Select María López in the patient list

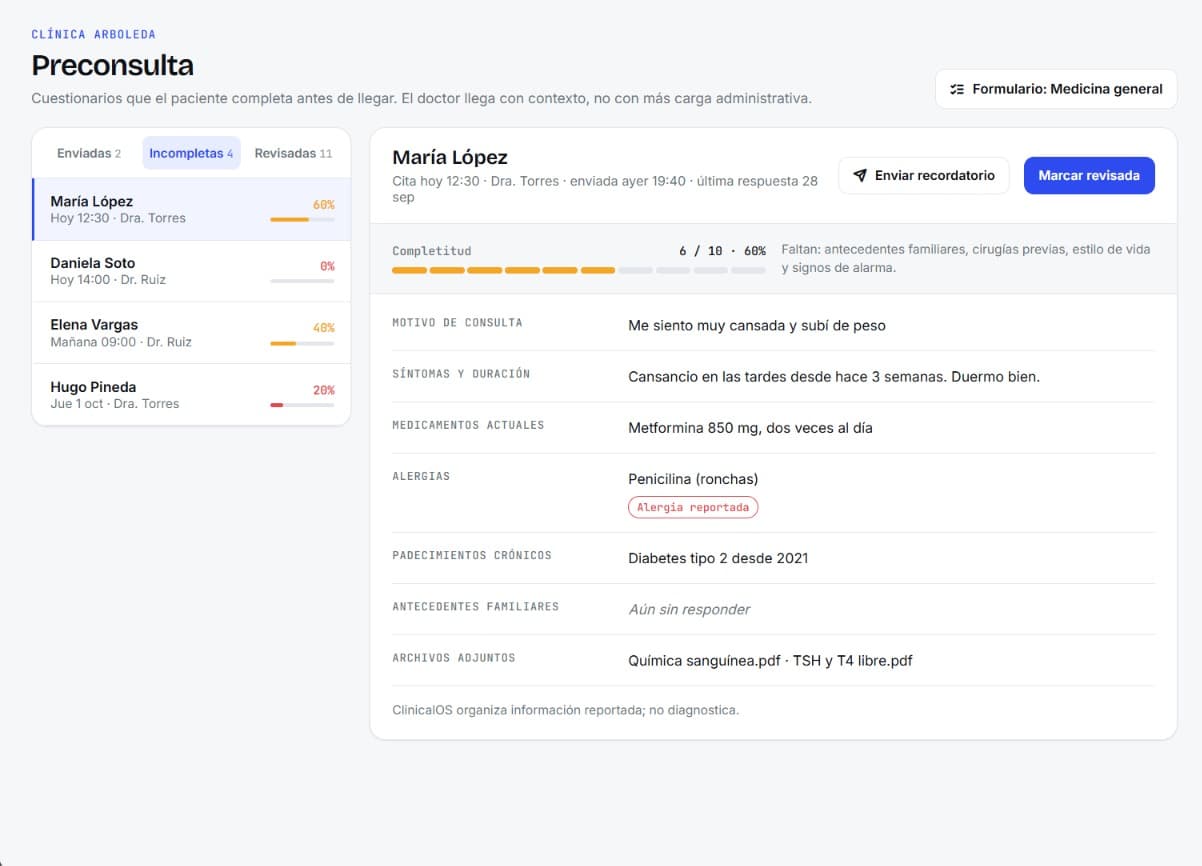click(x=191, y=209)
